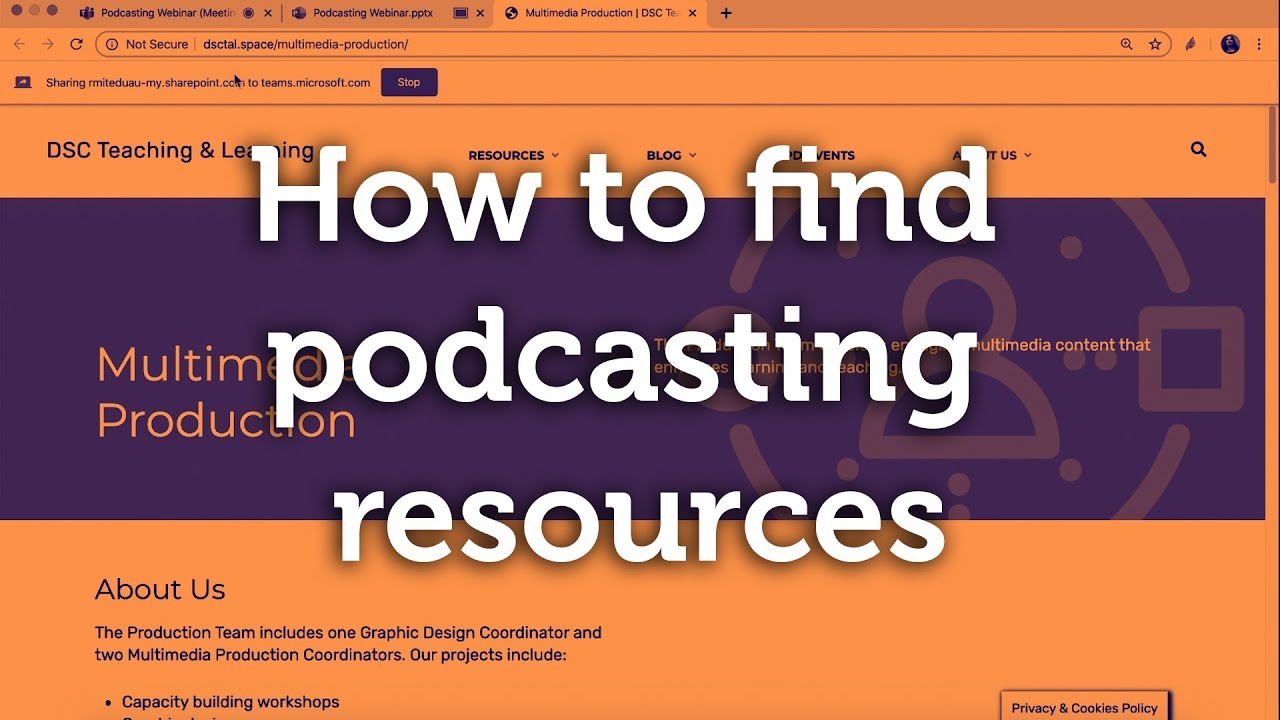Expand the BLOG menu
The image size is (1280, 720).
[x=671, y=155]
